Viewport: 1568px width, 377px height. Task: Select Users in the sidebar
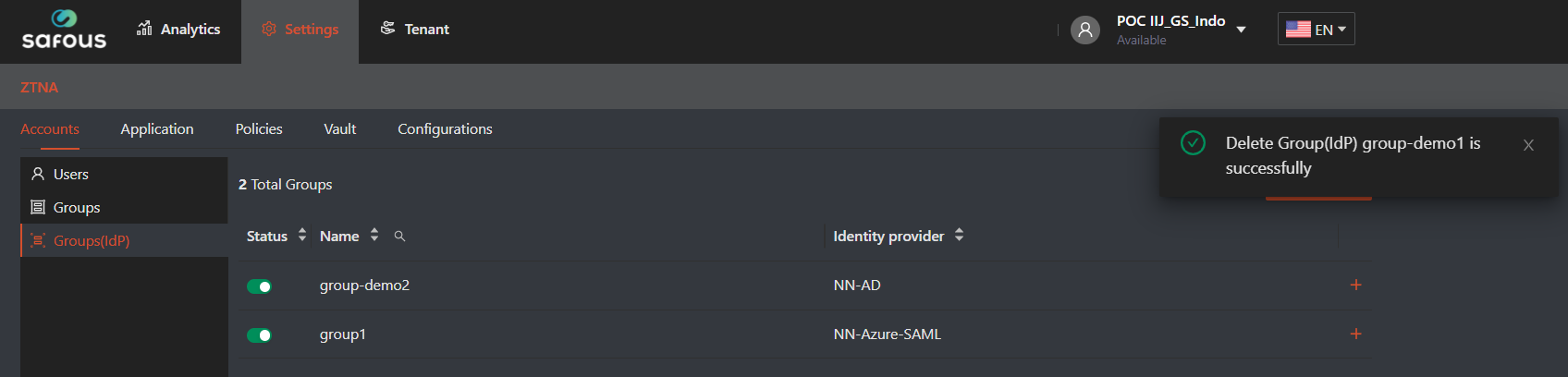click(x=70, y=175)
